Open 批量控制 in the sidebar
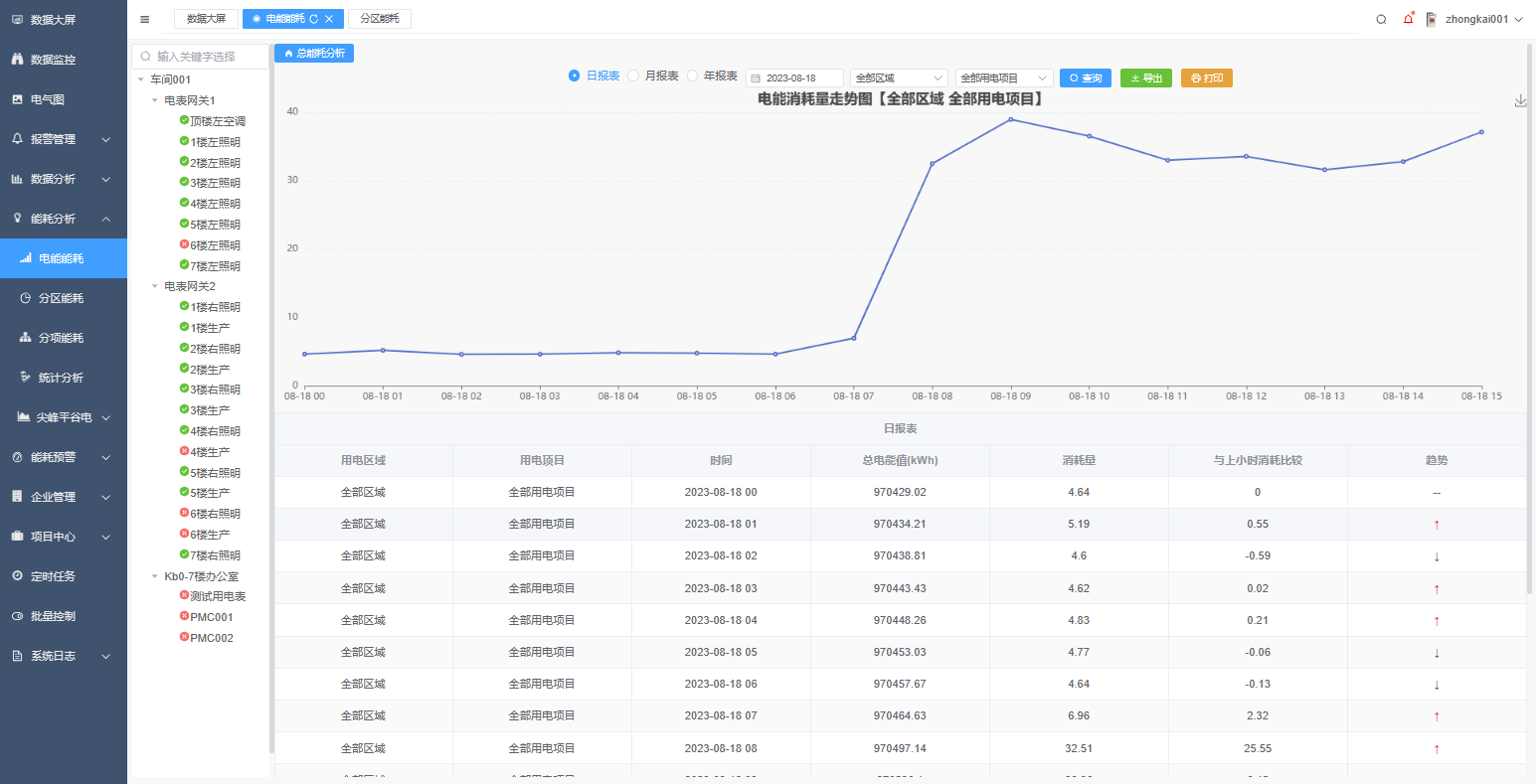The height and width of the screenshot is (784, 1536). point(64,616)
